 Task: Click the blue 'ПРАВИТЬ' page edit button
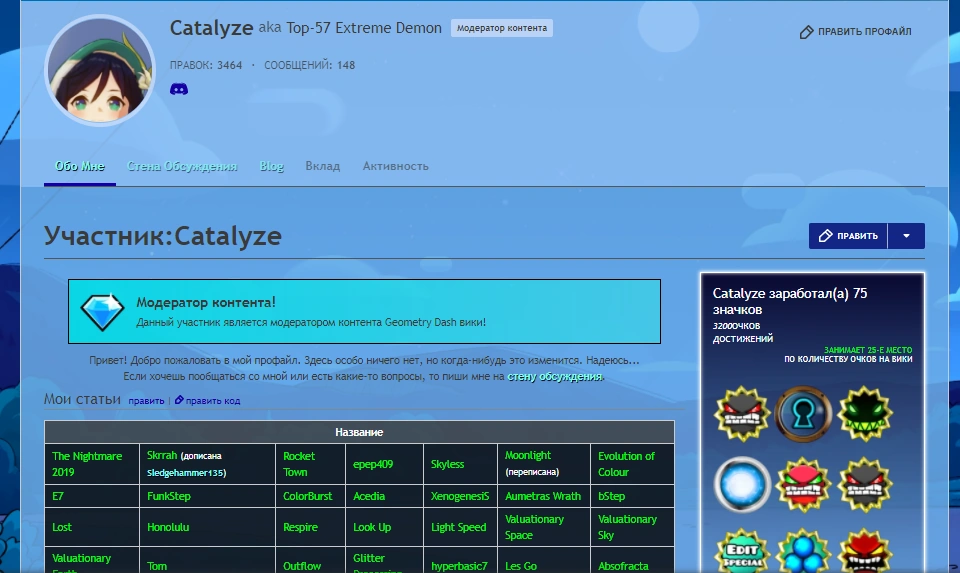(848, 236)
